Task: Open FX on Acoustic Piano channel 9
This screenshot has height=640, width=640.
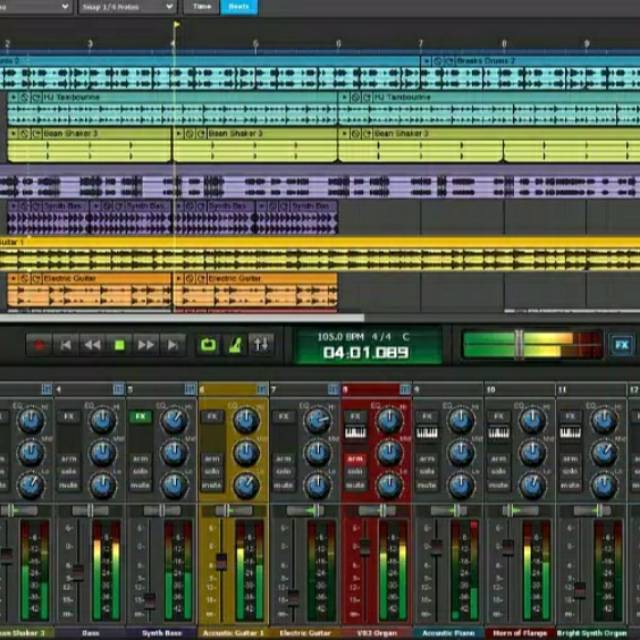Action: coord(427,417)
